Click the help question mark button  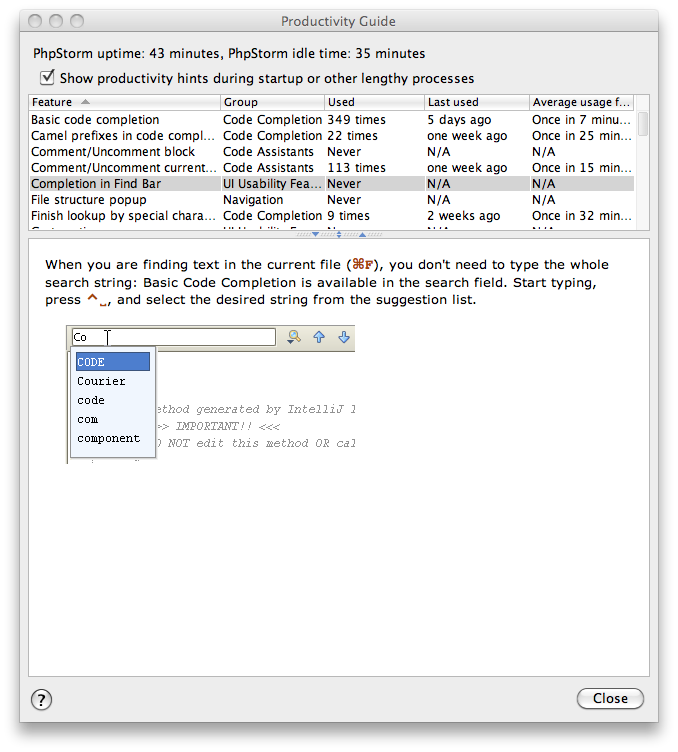[x=41, y=699]
